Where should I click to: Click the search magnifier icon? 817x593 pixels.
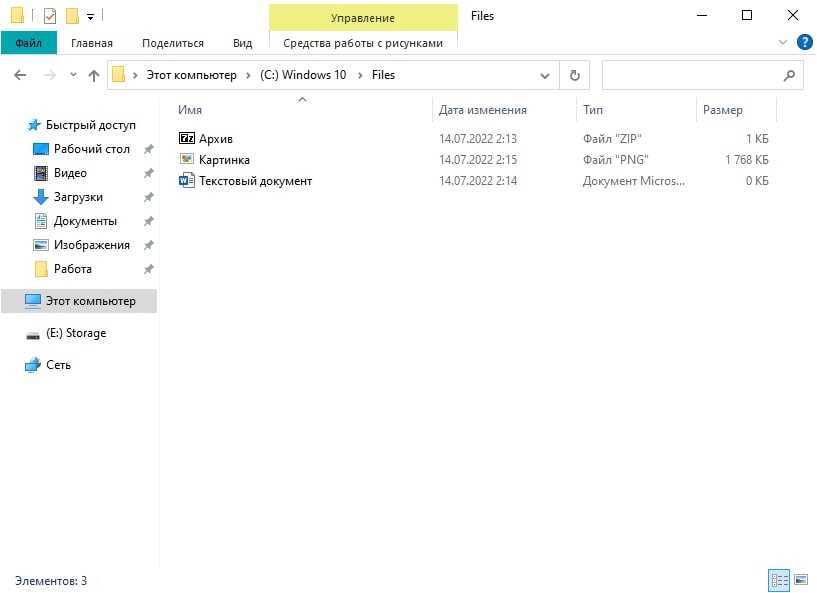[x=789, y=75]
